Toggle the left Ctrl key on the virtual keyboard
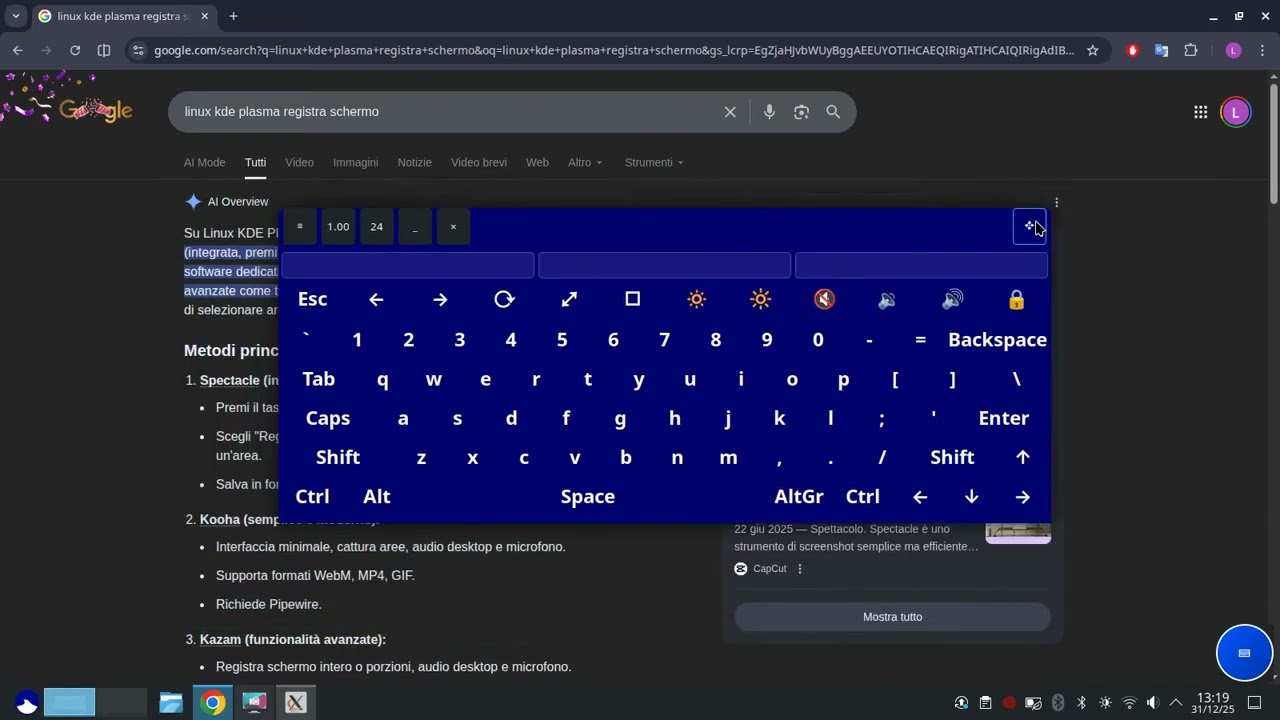 (x=312, y=496)
